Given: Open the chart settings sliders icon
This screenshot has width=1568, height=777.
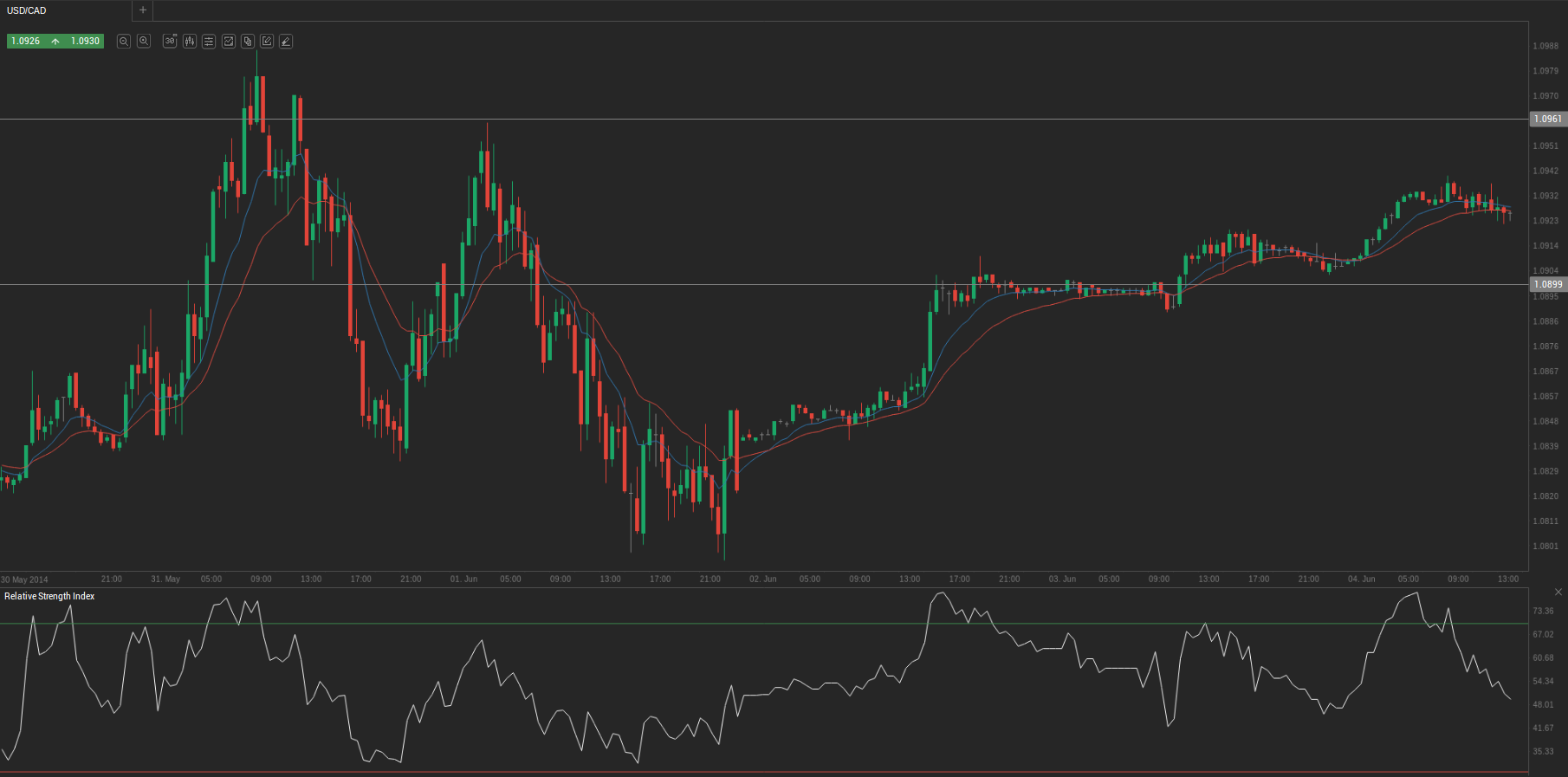Looking at the screenshot, I should [209, 41].
